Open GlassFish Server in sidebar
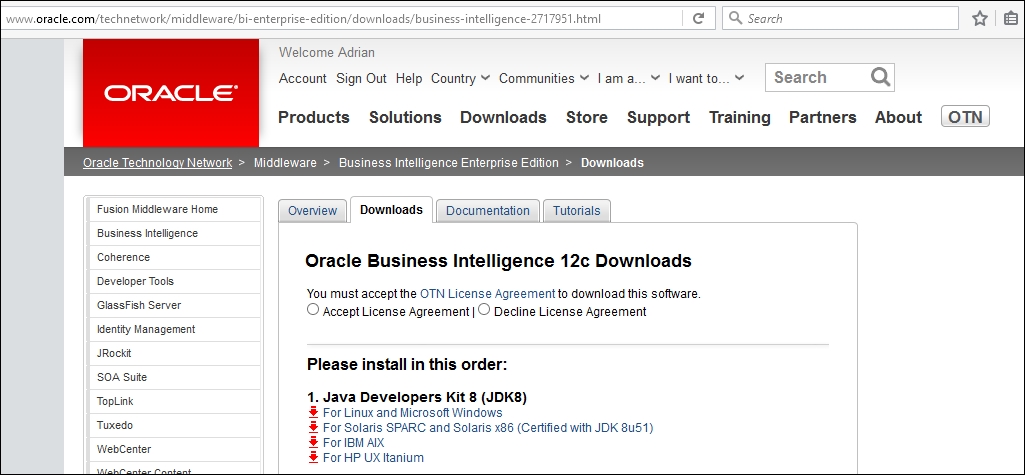 [x=175, y=305]
